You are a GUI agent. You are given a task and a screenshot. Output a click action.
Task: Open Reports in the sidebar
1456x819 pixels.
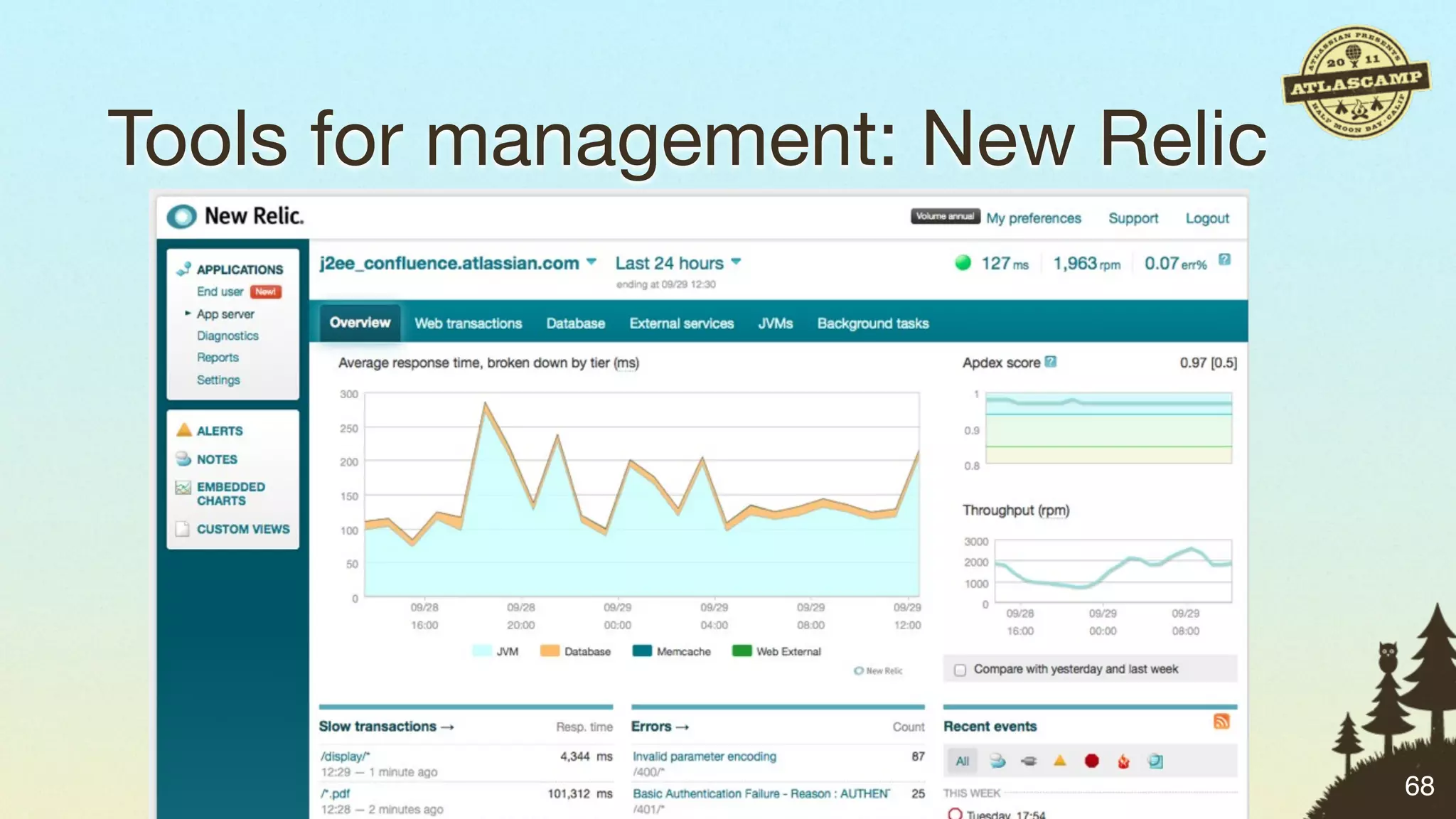(218, 358)
